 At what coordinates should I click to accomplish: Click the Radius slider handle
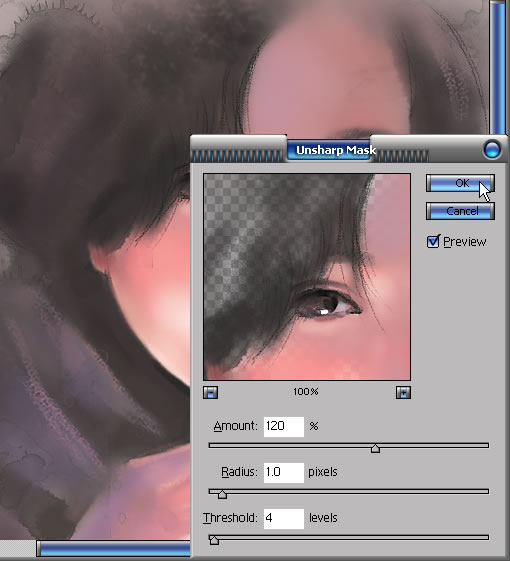pos(222,494)
